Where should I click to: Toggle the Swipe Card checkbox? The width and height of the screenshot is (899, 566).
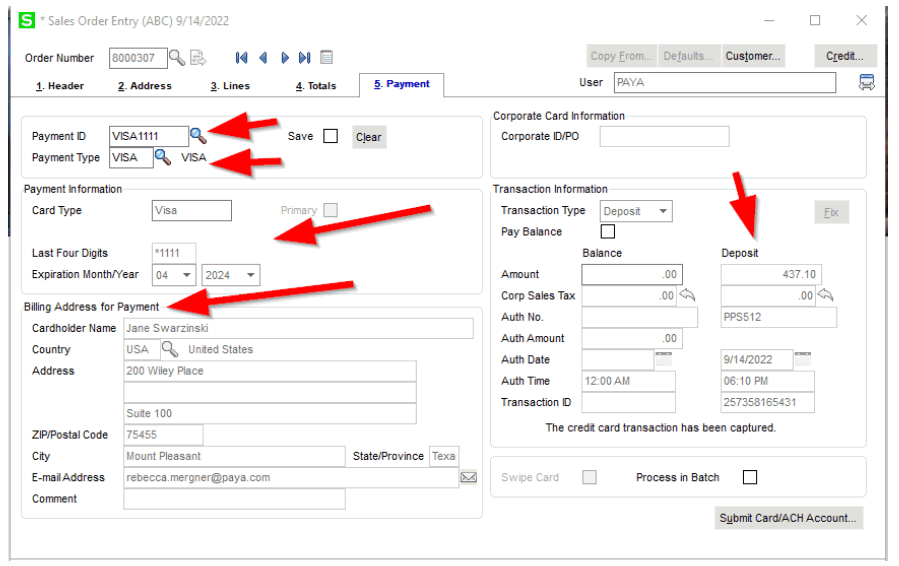(589, 477)
